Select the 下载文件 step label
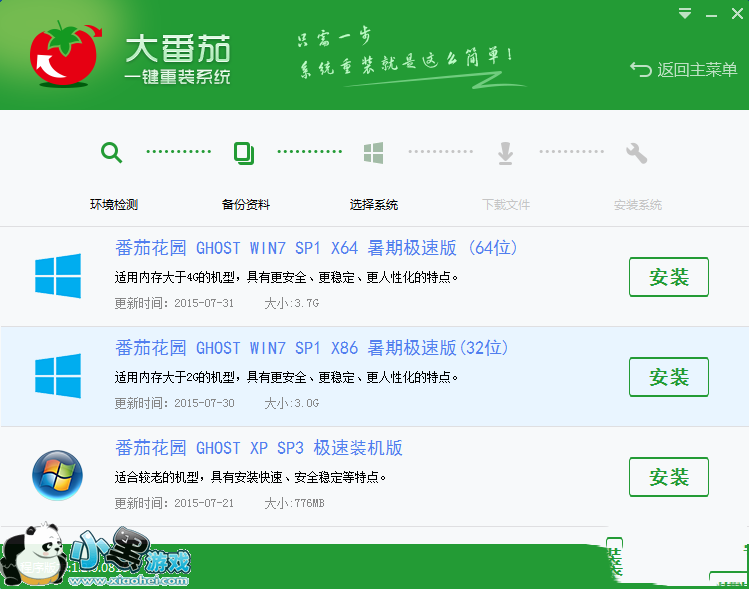Viewport: 749px width, 589px height. click(506, 205)
